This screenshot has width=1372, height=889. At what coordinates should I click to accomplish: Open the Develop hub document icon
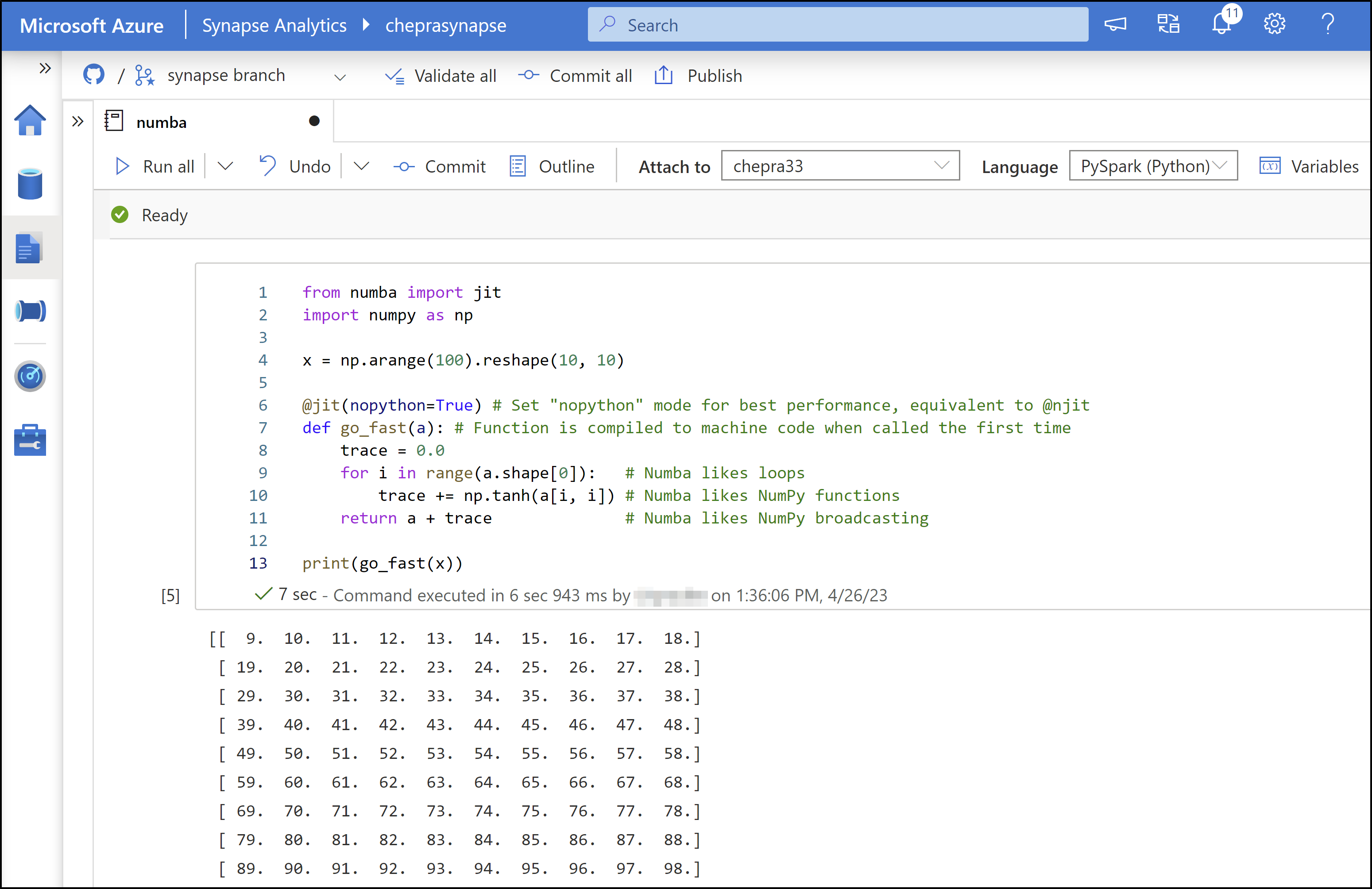29,248
